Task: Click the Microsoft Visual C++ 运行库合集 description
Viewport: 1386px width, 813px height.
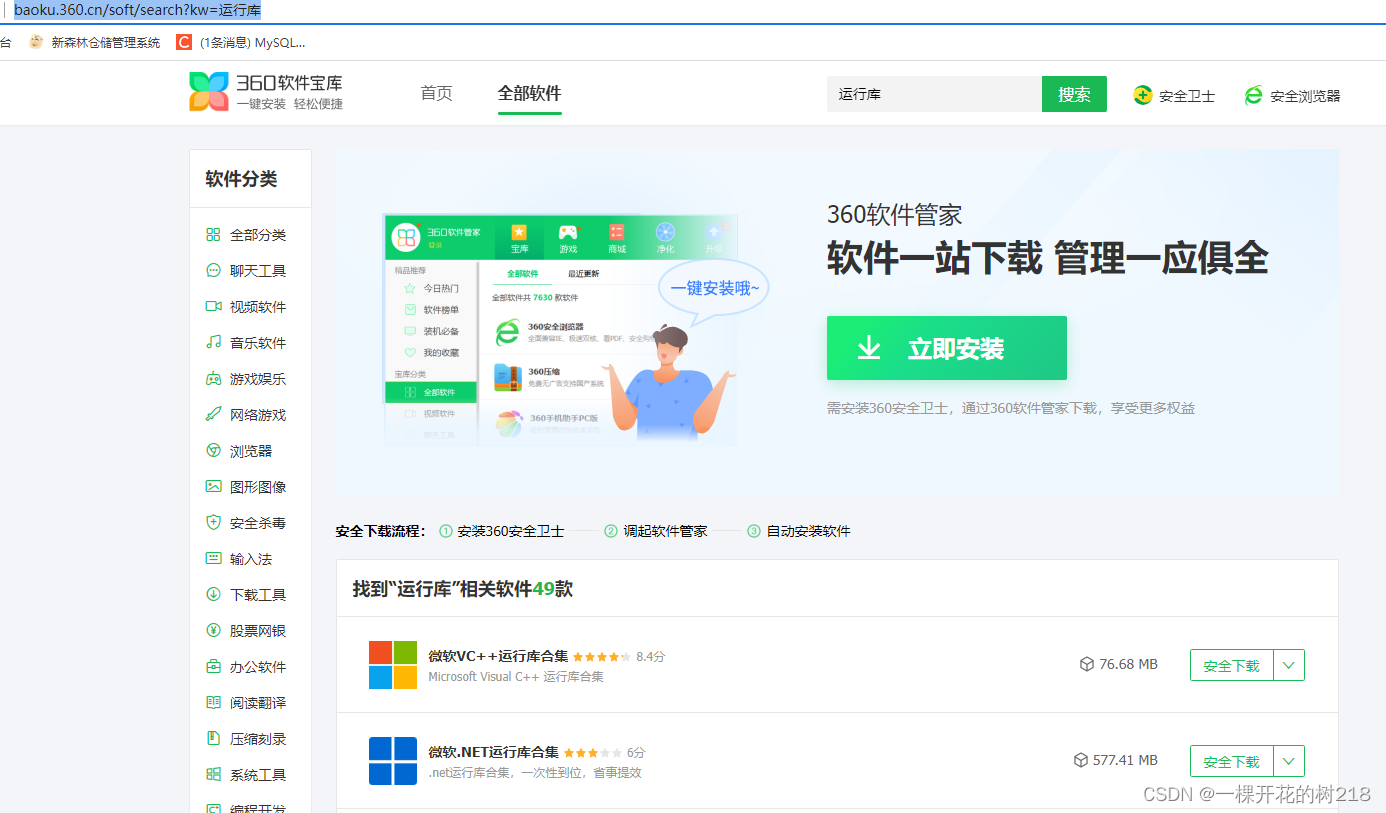Action: [516, 677]
